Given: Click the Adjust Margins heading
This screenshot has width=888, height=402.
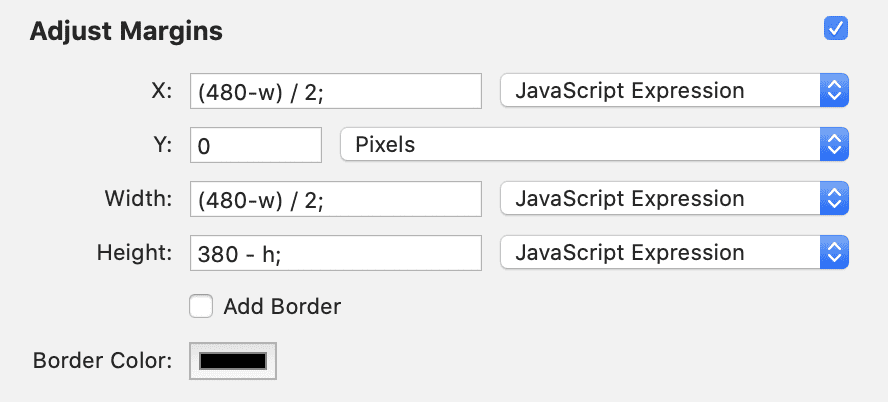Looking at the screenshot, I should pyautogui.click(x=126, y=31).
